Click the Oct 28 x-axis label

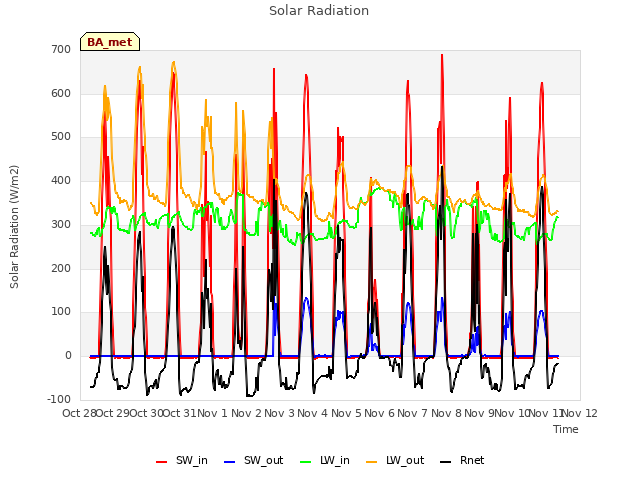coord(79,413)
